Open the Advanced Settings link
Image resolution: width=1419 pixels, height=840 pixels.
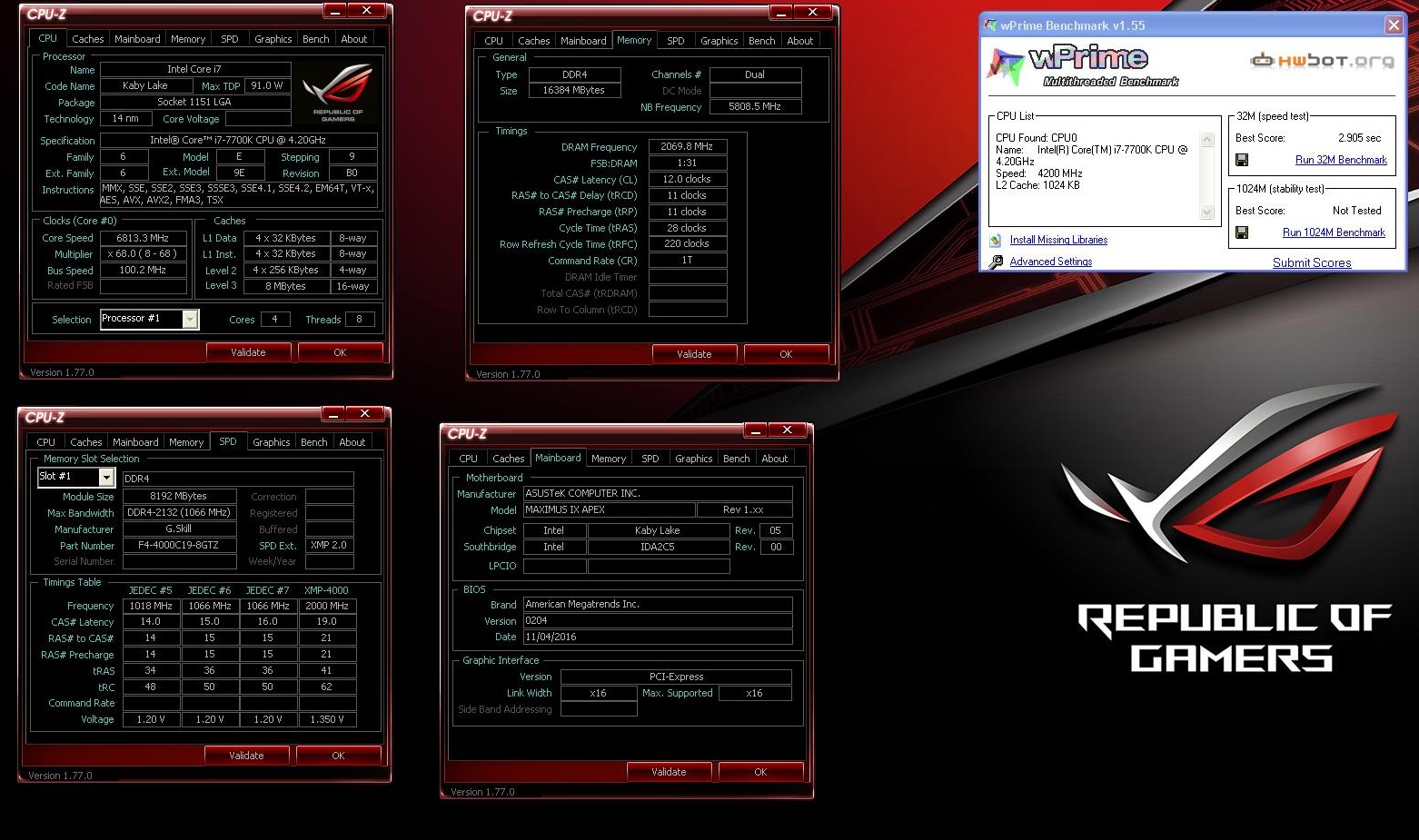click(1051, 262)
